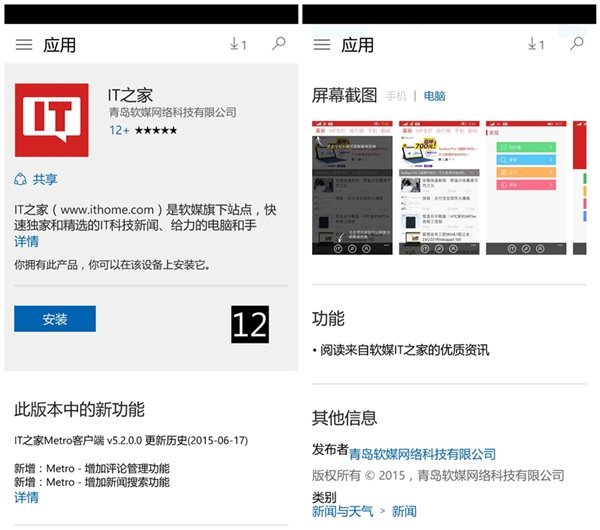Open third screenshot with colored buttons
Image resolution: width=600 pixels, height=530 pixels.
tap(526, 188)
